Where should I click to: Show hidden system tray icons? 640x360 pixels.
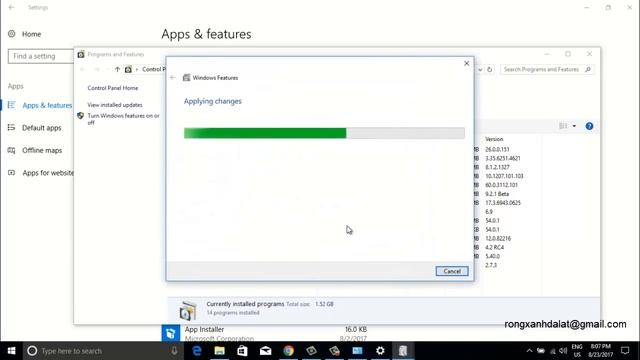[529, 351]
